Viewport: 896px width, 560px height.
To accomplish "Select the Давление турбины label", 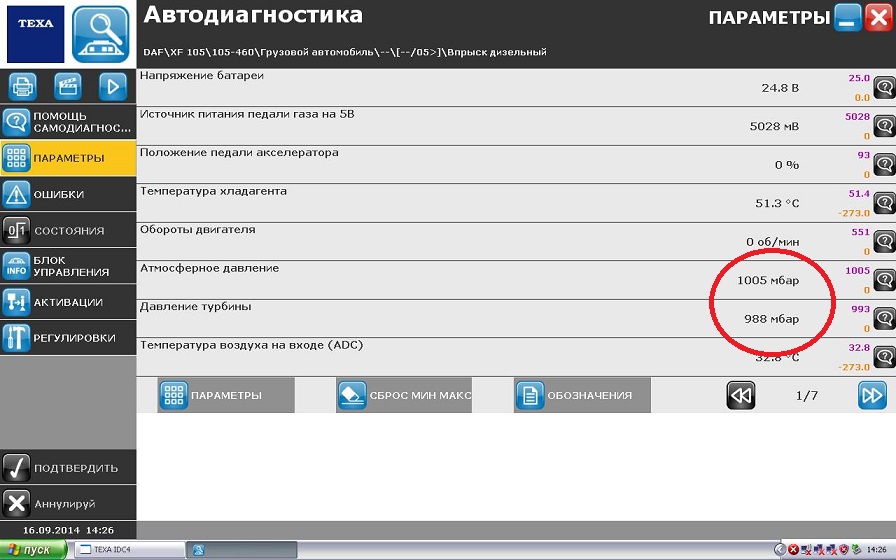I will [195, 307].
